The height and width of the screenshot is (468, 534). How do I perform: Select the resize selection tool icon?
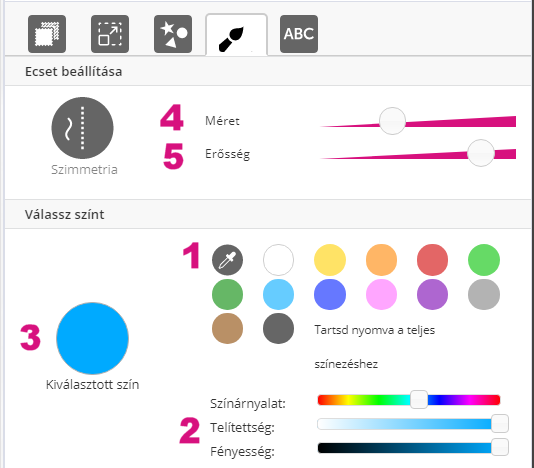[110, 34]
